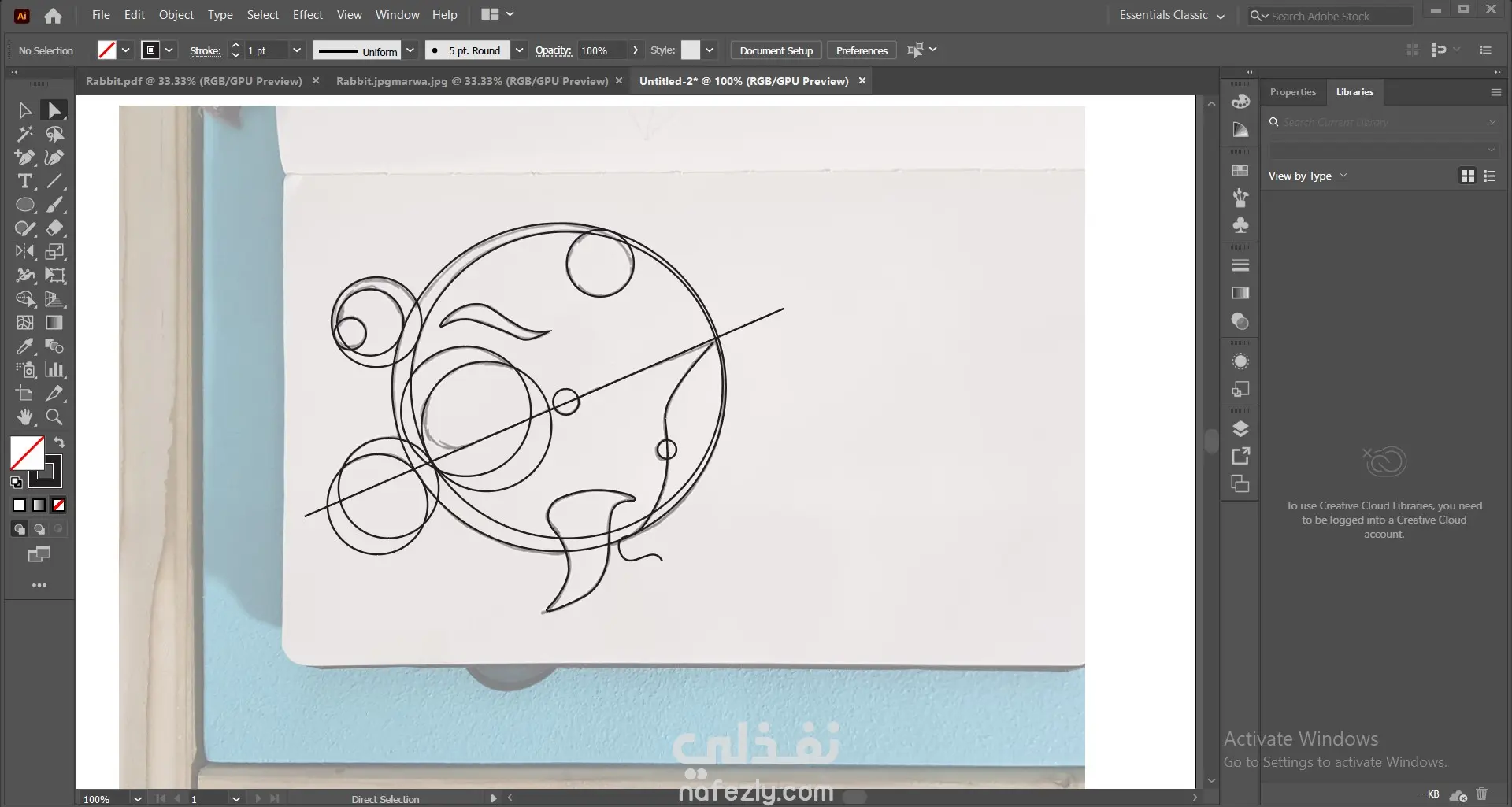Show libraries items in list view

(x=1489, y=176)
